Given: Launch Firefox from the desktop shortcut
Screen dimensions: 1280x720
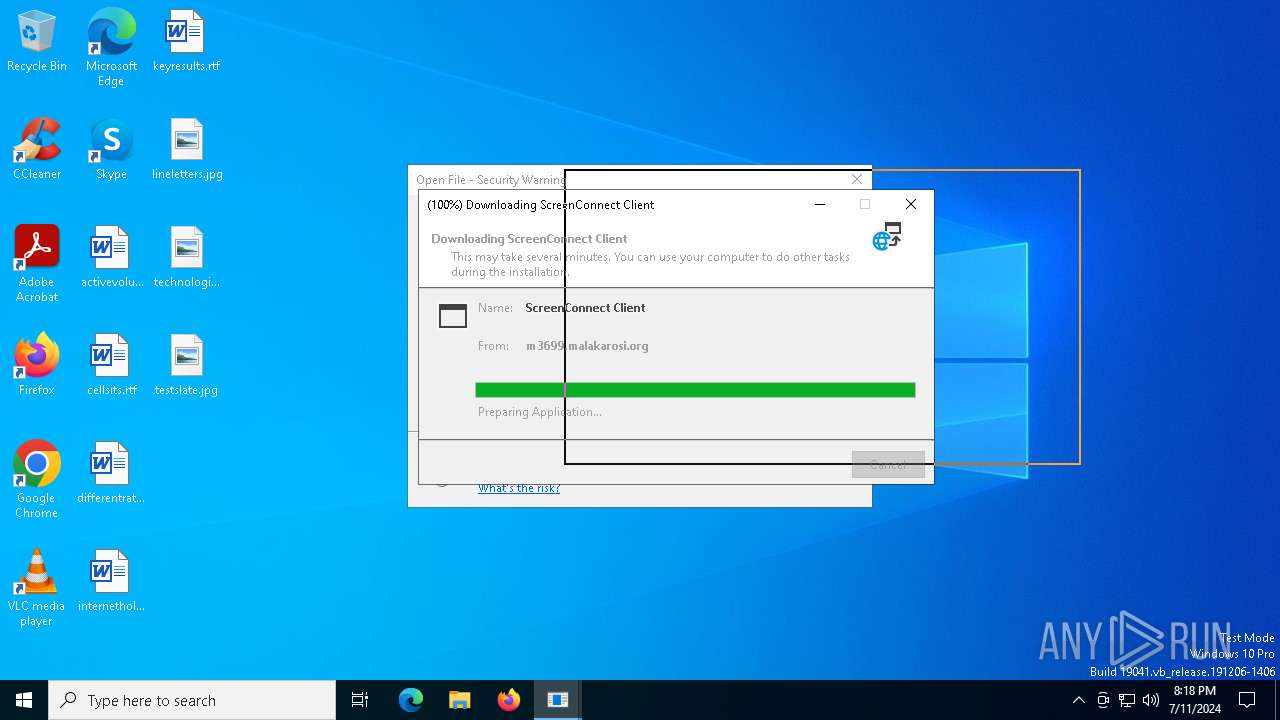Looking at the screenshot, I should coord(37,366).
